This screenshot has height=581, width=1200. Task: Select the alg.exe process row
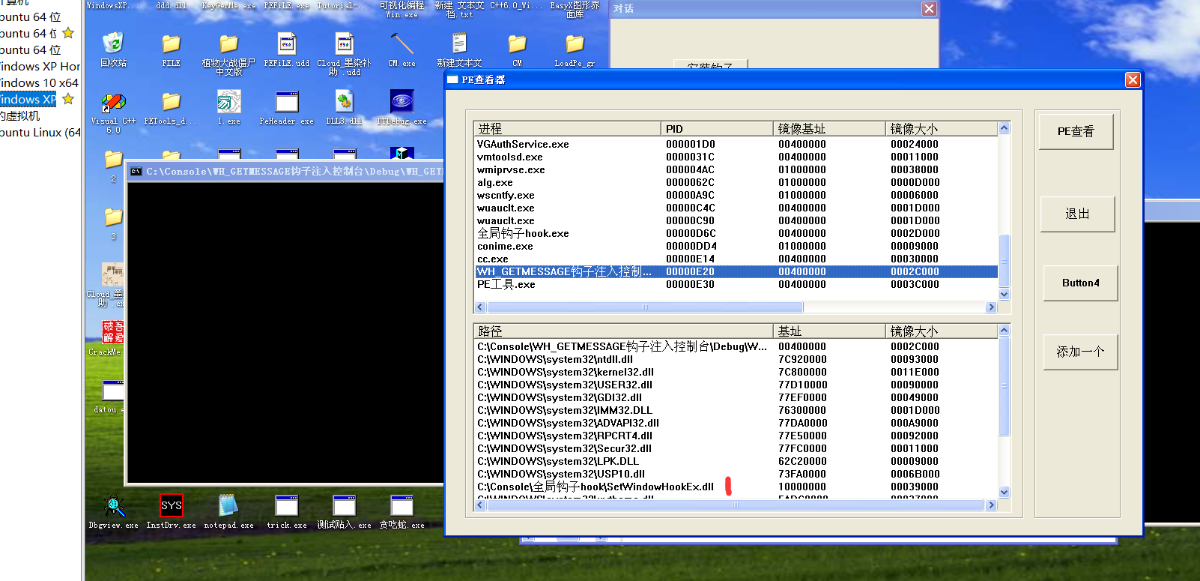[x=736, y=183]
